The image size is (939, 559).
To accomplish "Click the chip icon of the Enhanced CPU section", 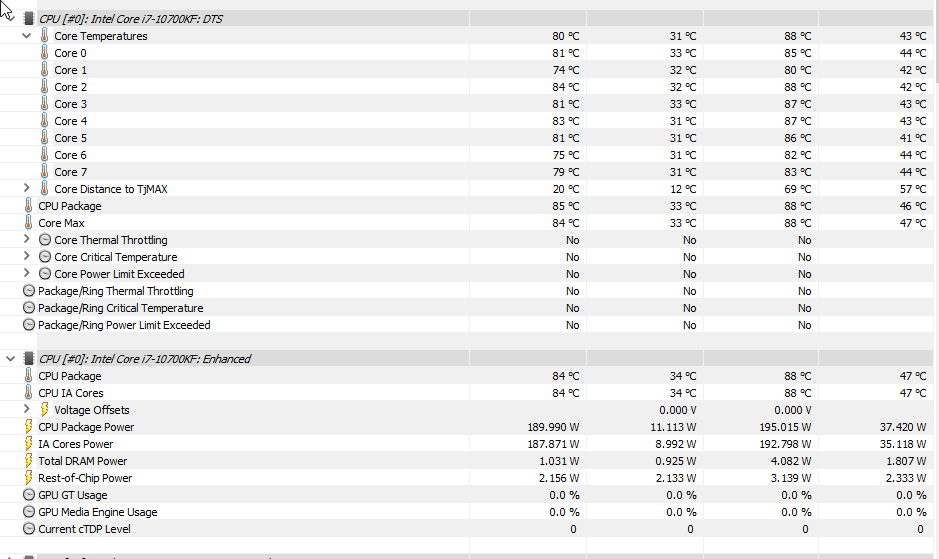I will pyautogui.click(x=28, y=359).
